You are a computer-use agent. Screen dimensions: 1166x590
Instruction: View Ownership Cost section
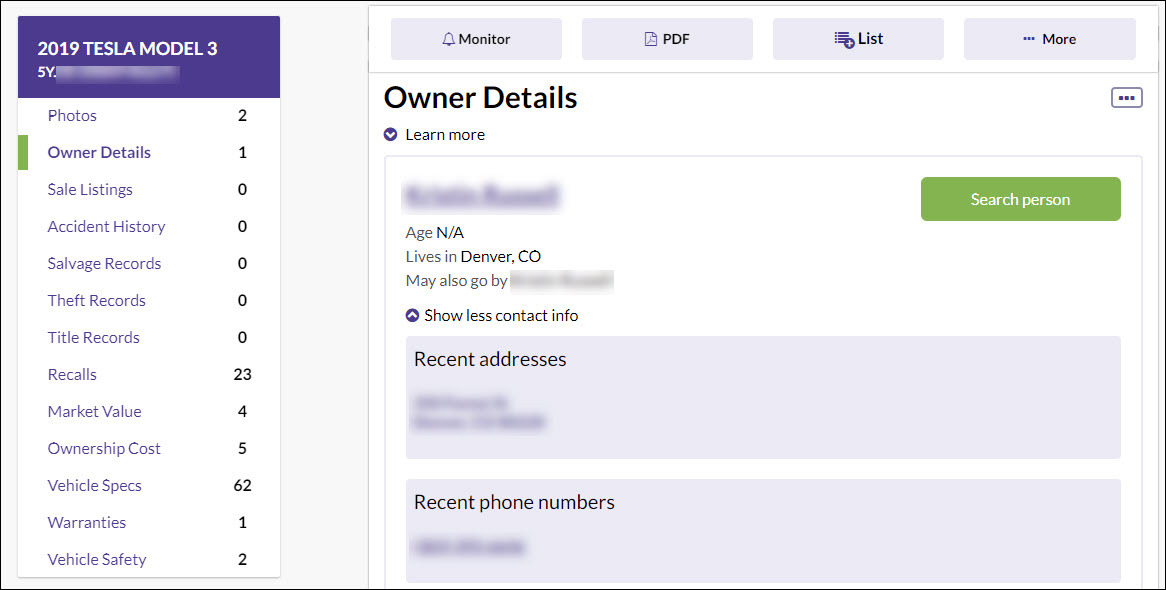click(104, 449)
